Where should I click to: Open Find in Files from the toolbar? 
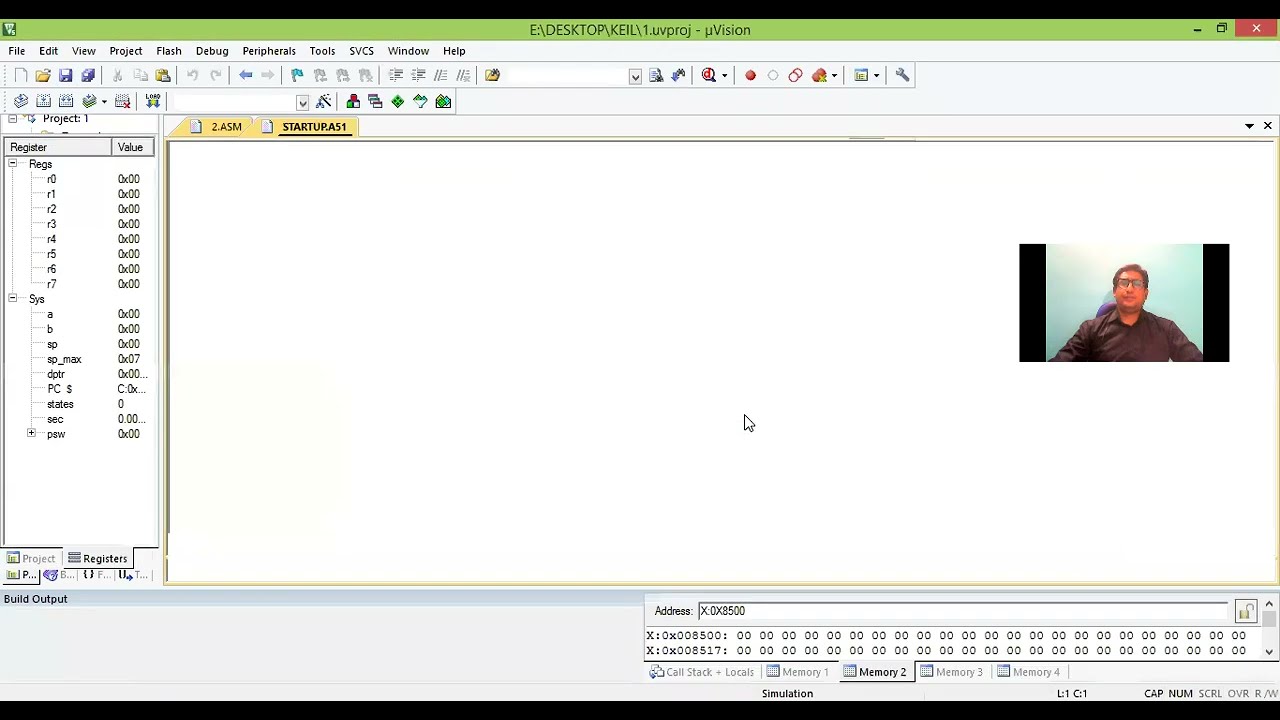[492, 75]
